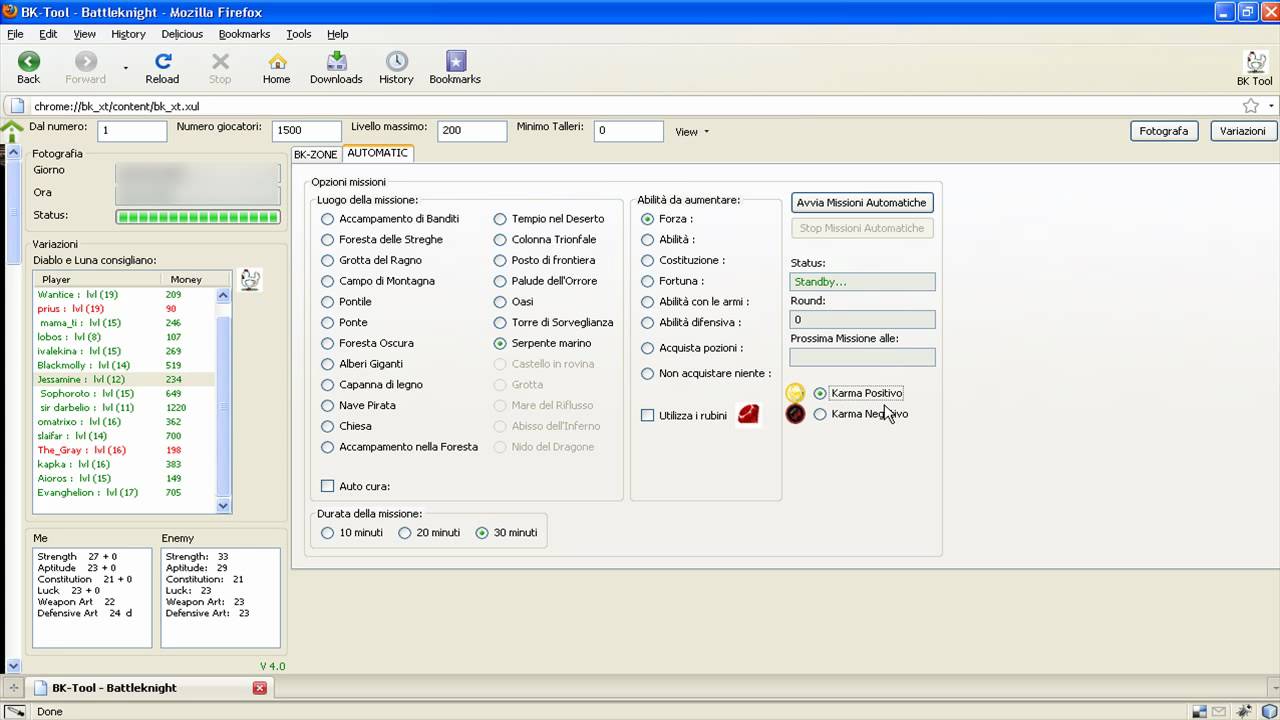Screen dimensions: 1280x720
Task: Choose Costituzione as ability to increase
Action: (x=648, y=260)
